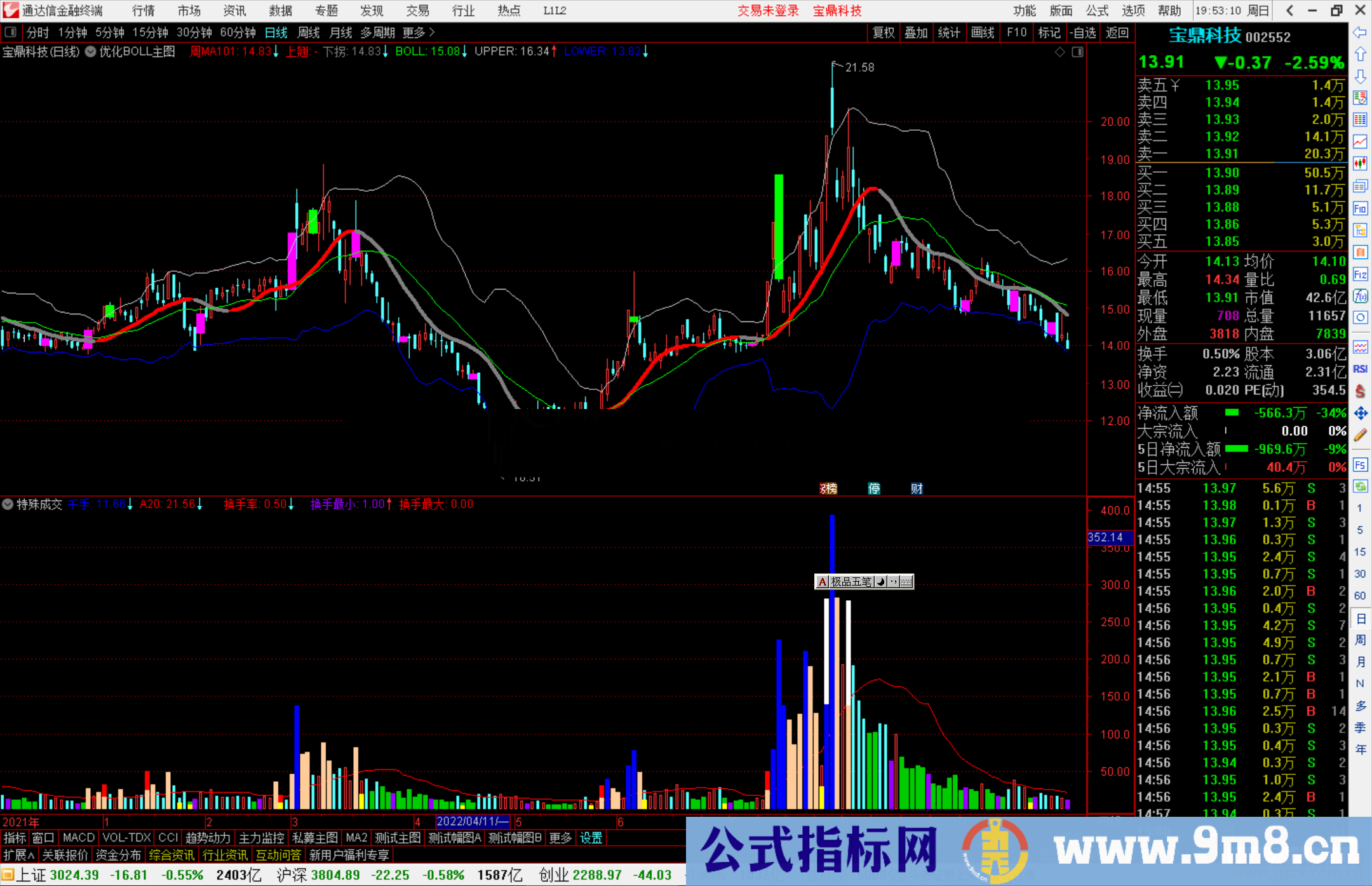The image size is (1372, 886).
Task: Toggle collapse of the 优化BOLL主图 indicator
Action: [90, 52]
